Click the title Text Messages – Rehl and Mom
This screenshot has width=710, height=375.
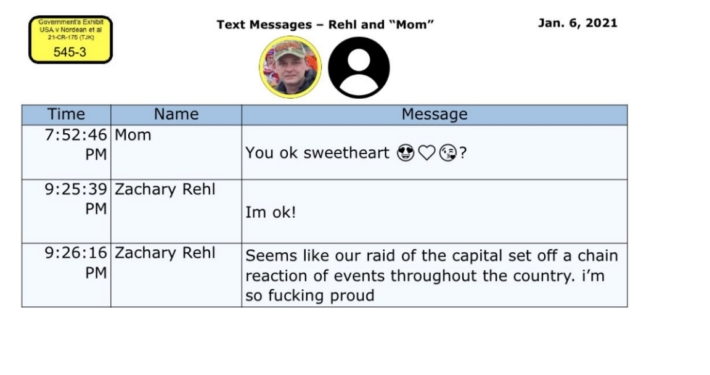pyautogui.click(x=325, y=24)
